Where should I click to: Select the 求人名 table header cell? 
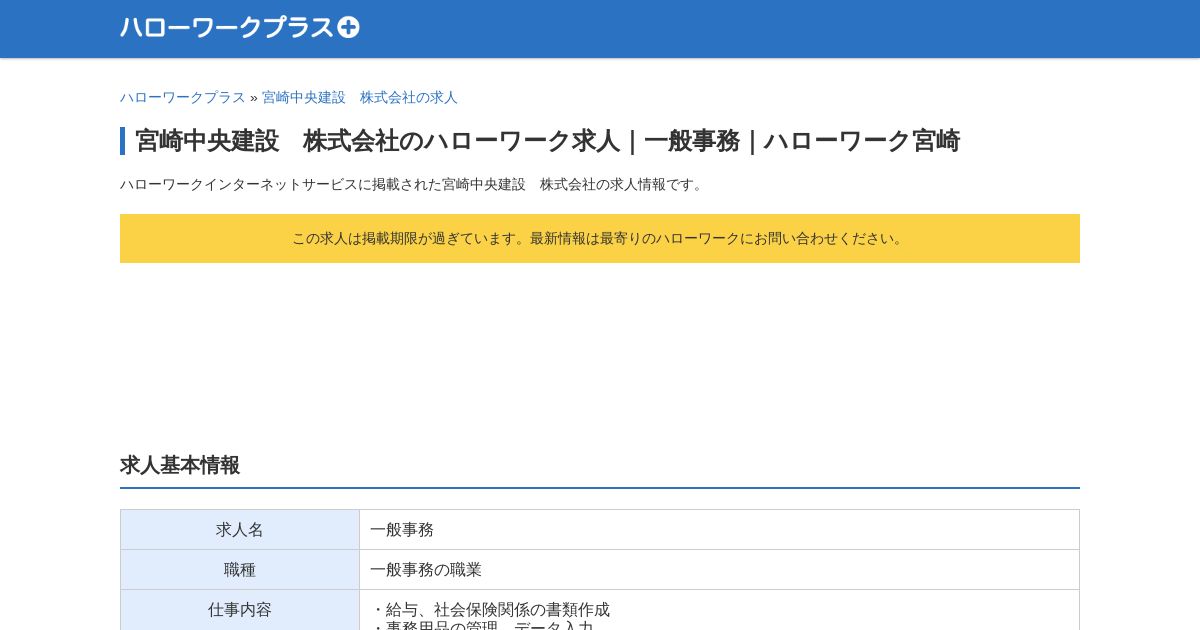pyautogui.click(x=240, y=530)
